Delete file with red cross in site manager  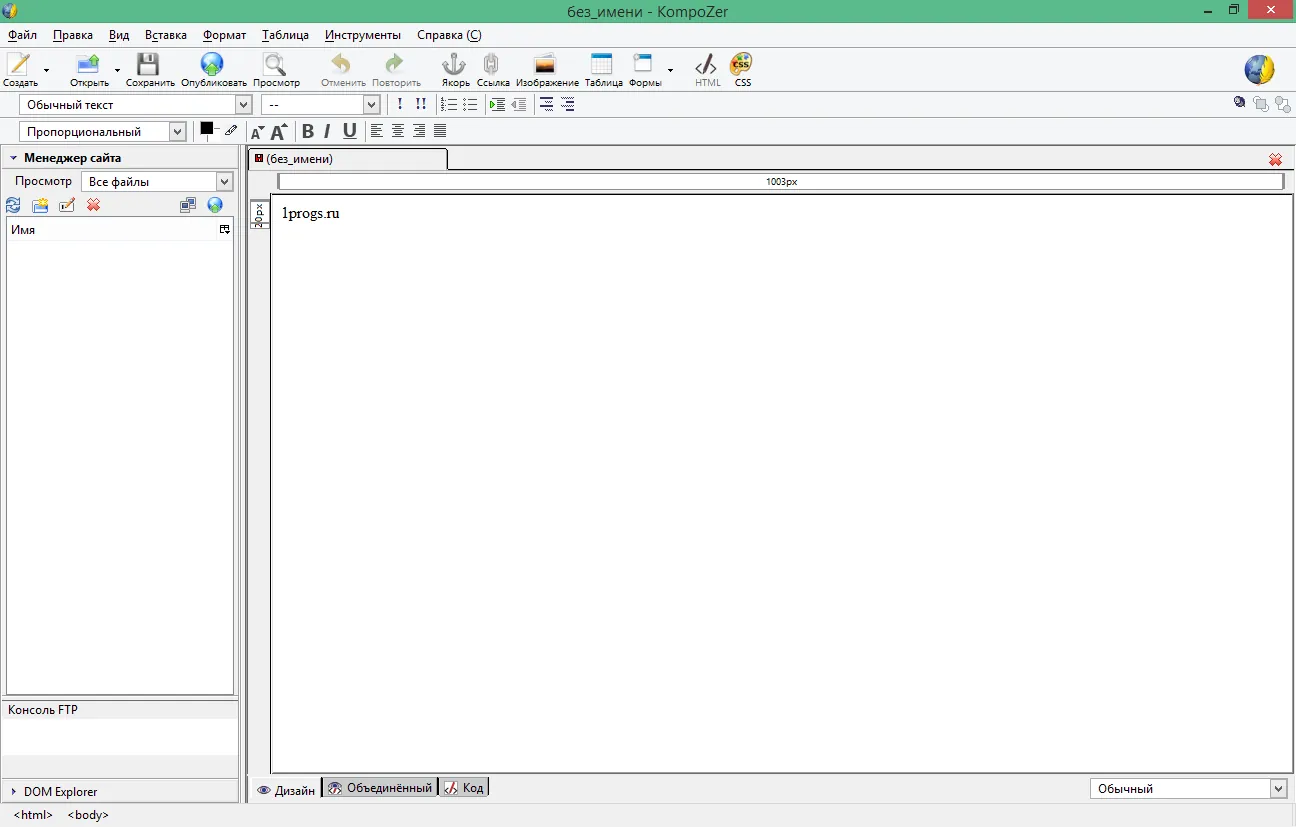tap(94, 205)
